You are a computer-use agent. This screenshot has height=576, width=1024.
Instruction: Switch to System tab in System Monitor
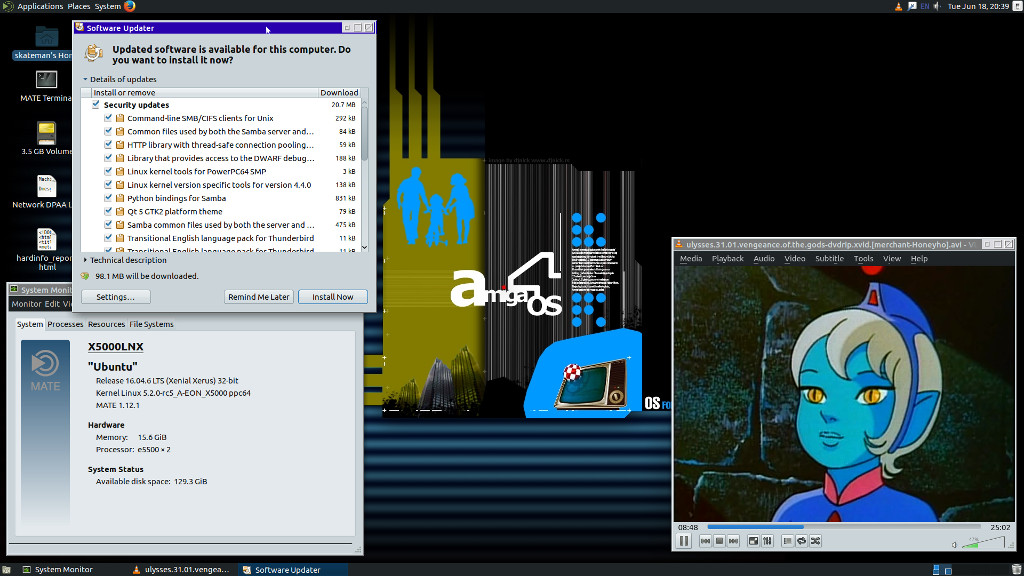click(x=30, y=324)
